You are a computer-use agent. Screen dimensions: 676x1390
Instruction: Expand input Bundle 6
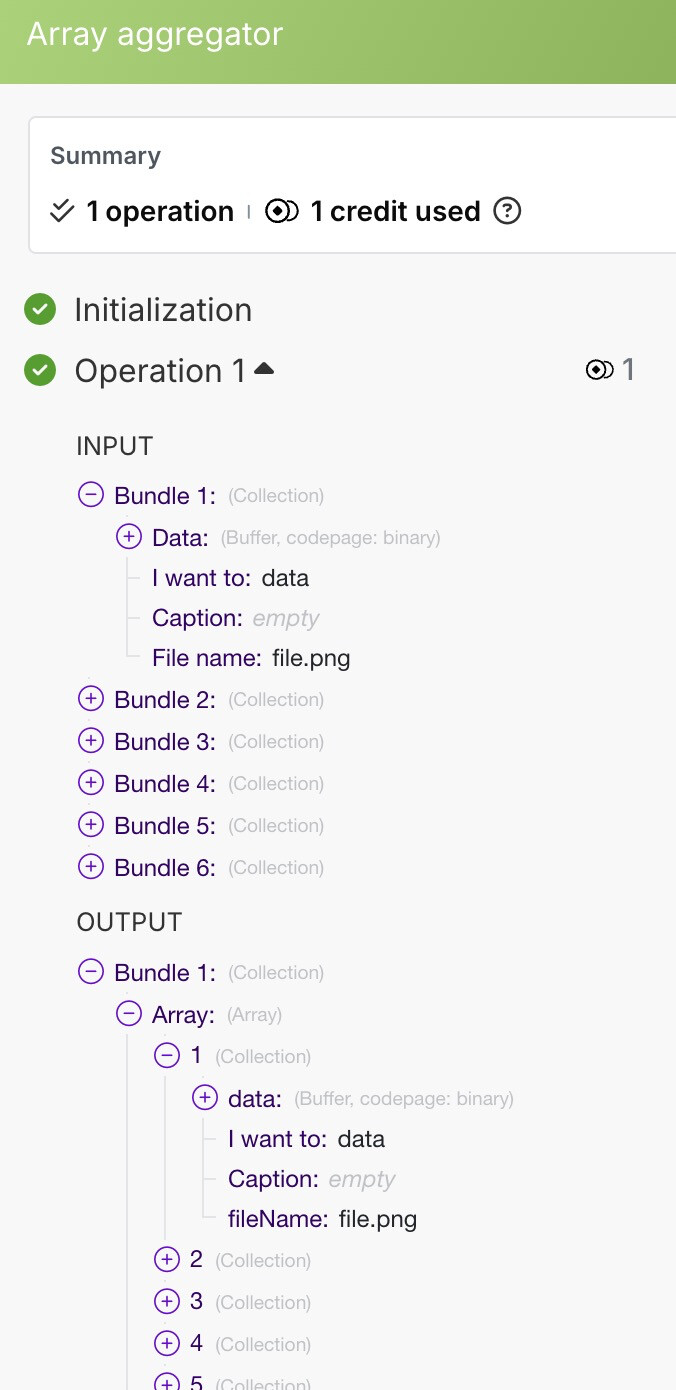tap(91, 867)
